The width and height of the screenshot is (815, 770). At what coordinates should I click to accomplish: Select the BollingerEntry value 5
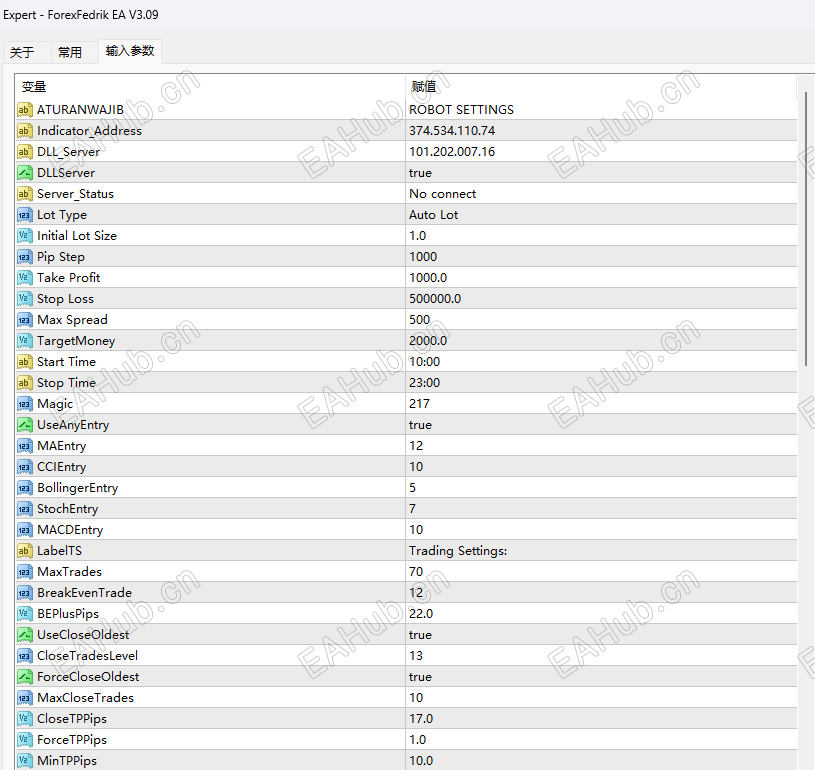(601, 488)
